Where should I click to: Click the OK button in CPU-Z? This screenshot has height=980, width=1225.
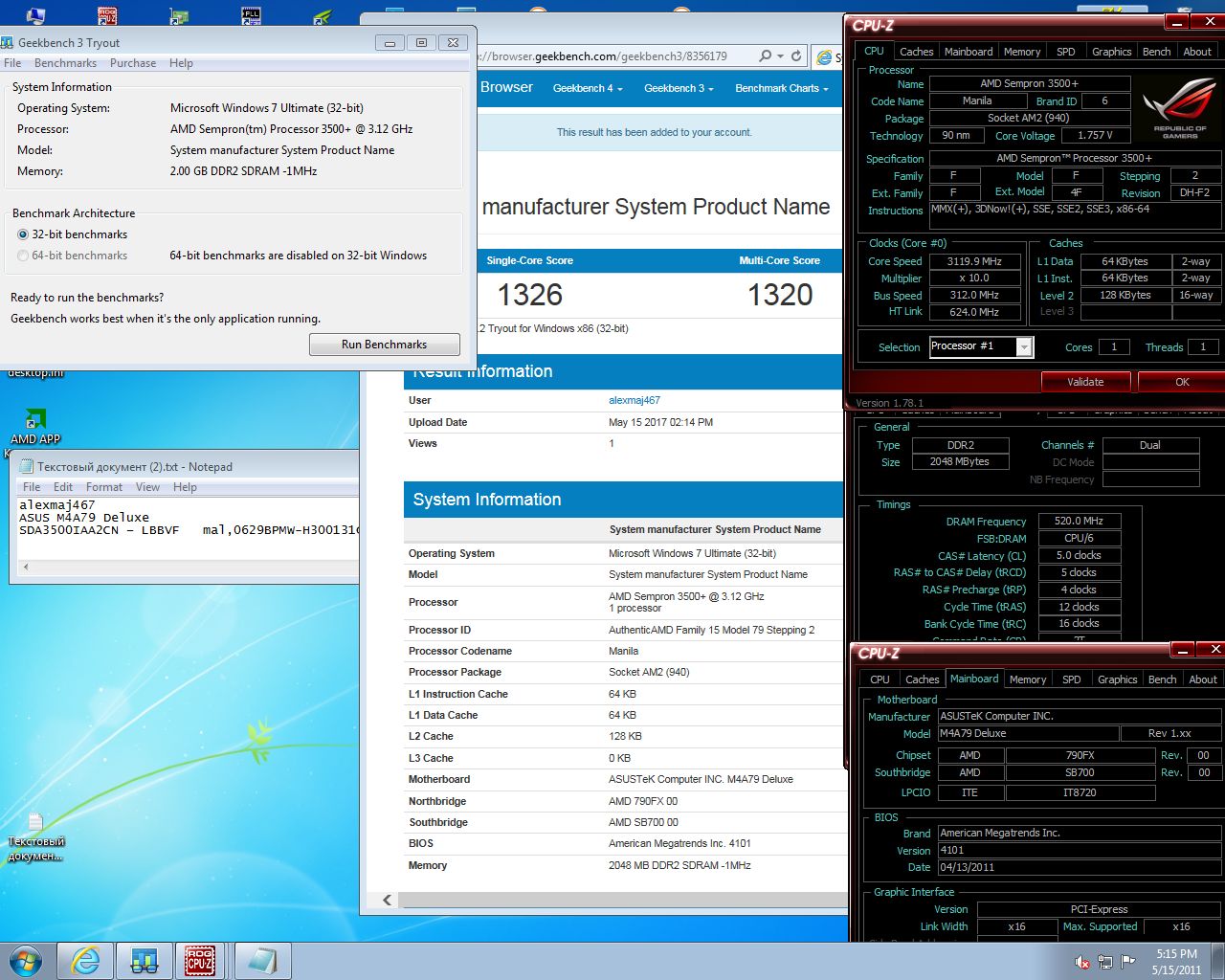1182,382
